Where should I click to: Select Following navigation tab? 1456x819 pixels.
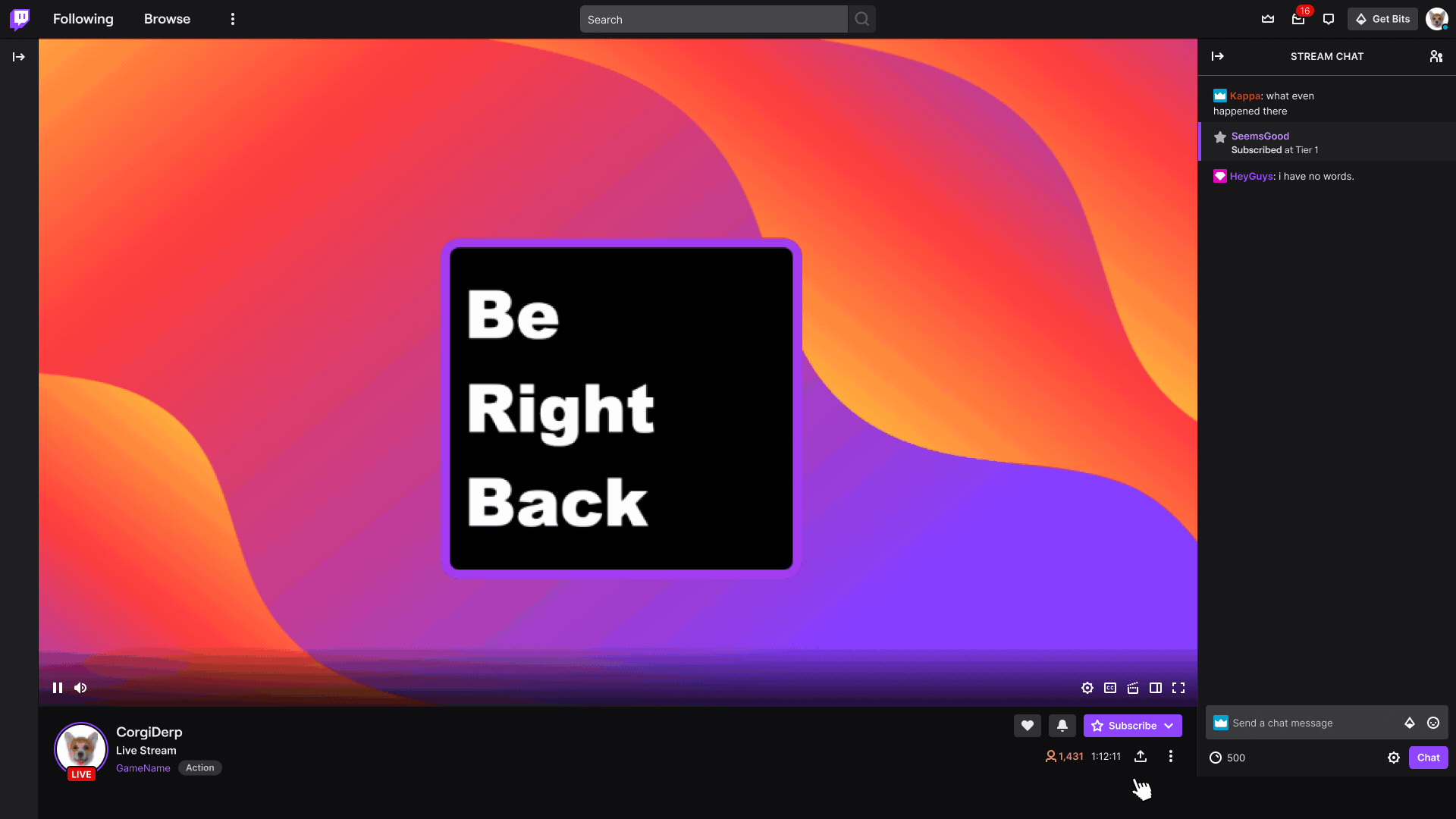(x=83, y=19)
